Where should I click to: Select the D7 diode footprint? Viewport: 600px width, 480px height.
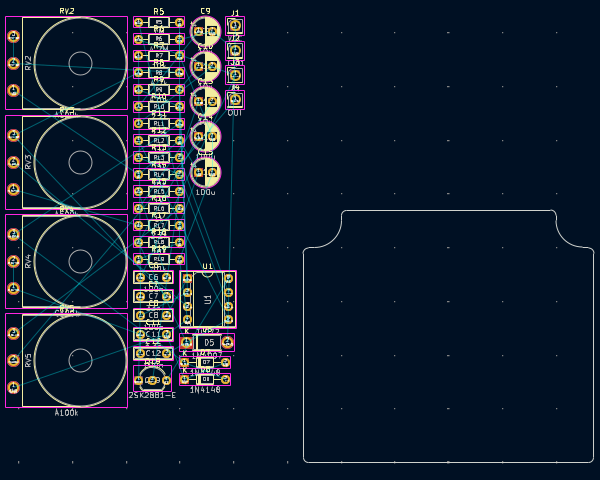coord(205,363)
